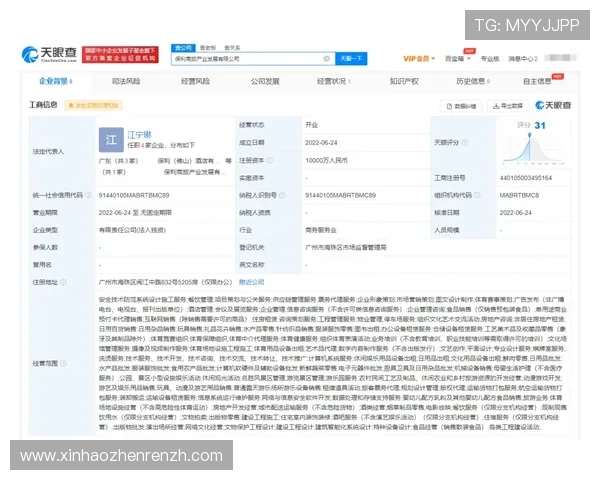
Task: Open the 保利(佛山)酒店有… company link
Action: click(x=189, y=161)
